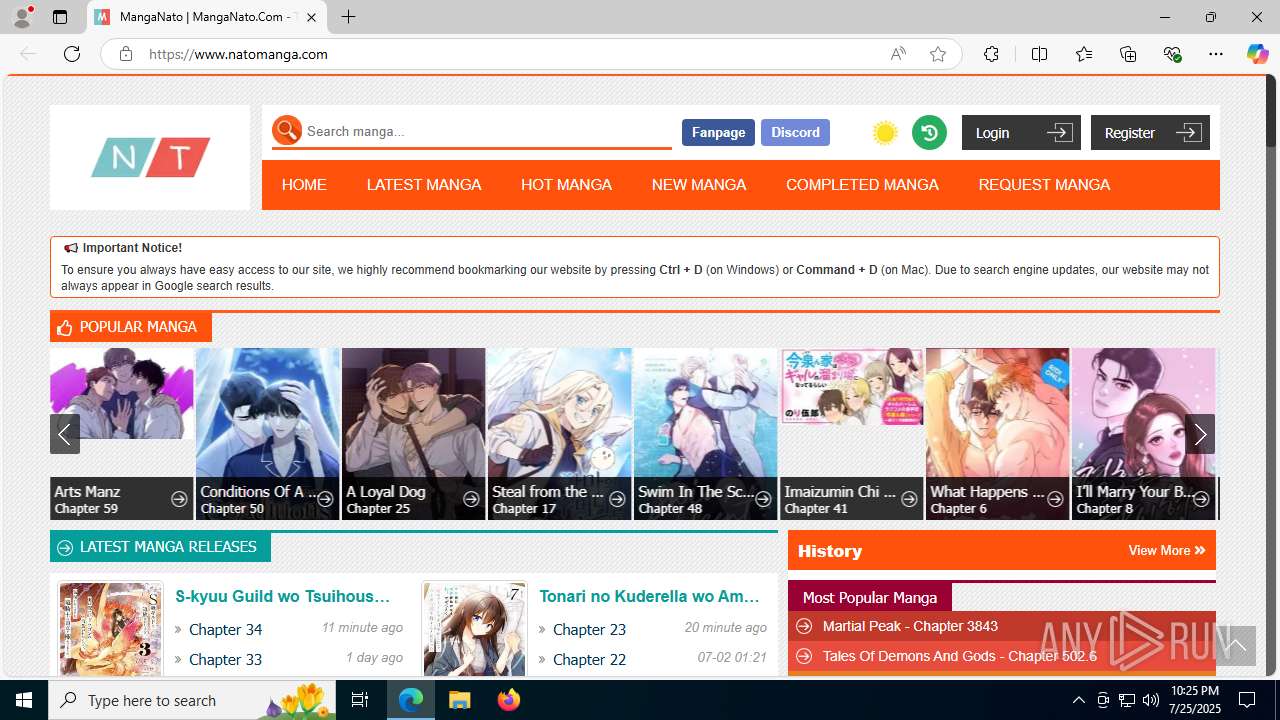The height and width of the screenshot is (720, 1280).
Task: Click arrow icon on A Loyal Dog card
Action: (x=471, y=499)
